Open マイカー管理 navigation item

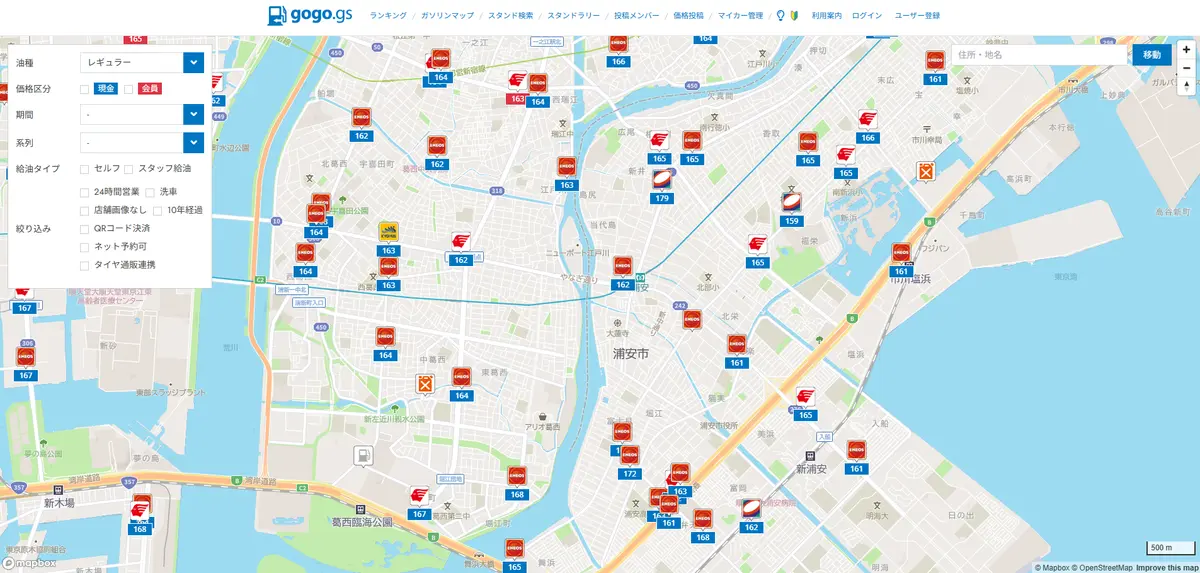click(x=740, y=16)
